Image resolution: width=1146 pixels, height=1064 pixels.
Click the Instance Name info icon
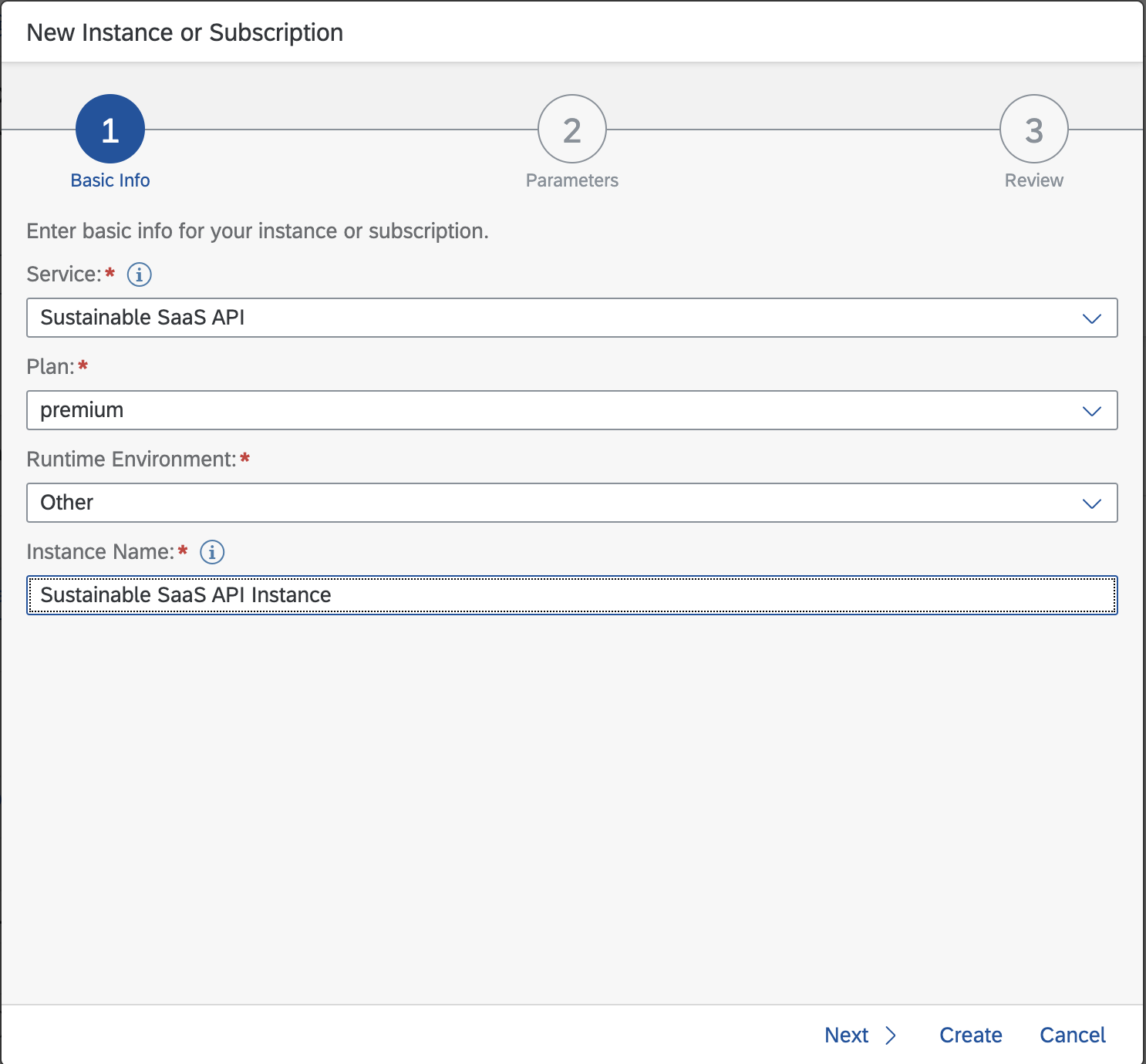pyautogui.click(x=212, y=552)
